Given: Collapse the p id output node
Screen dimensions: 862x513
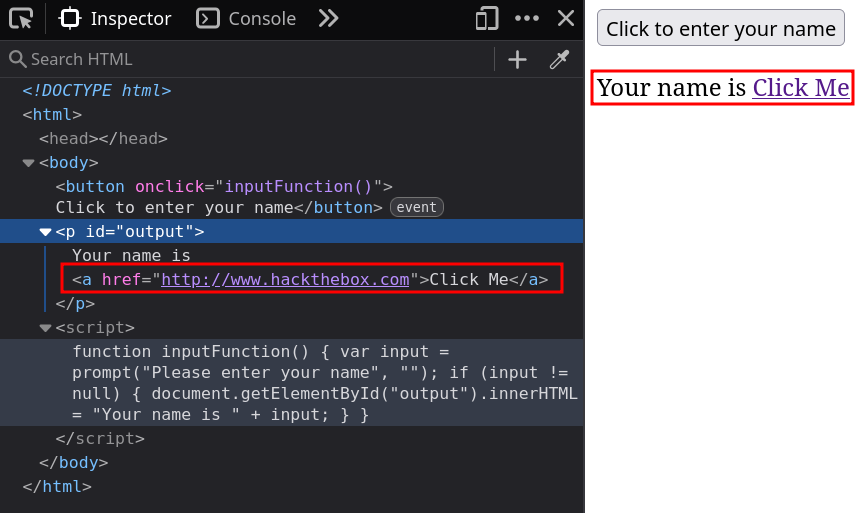Looking at the screenshot, I should coord(45,232).
